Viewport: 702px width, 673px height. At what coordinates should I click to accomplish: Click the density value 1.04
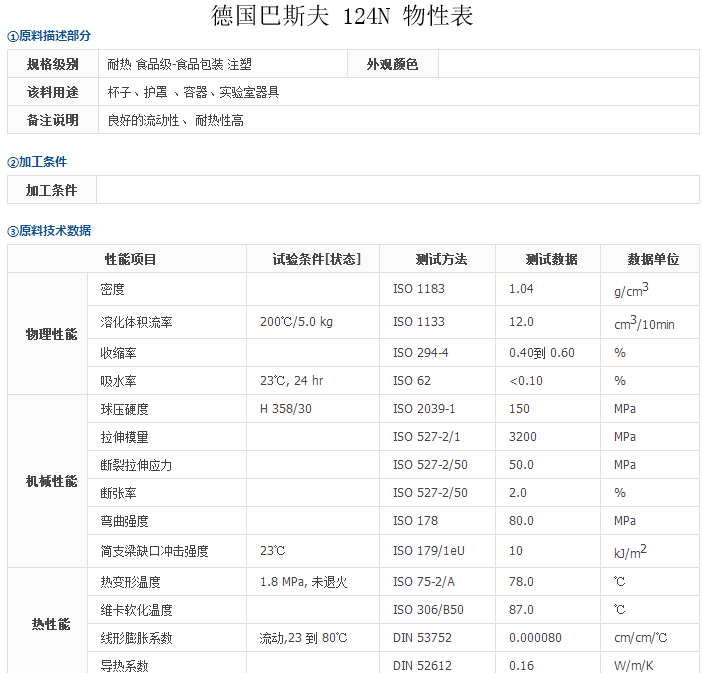tap(521, 289)
